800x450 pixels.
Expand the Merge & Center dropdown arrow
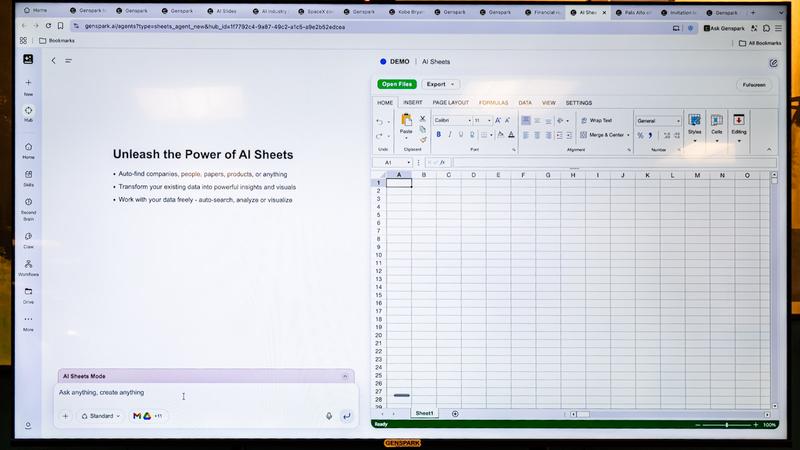628,135
